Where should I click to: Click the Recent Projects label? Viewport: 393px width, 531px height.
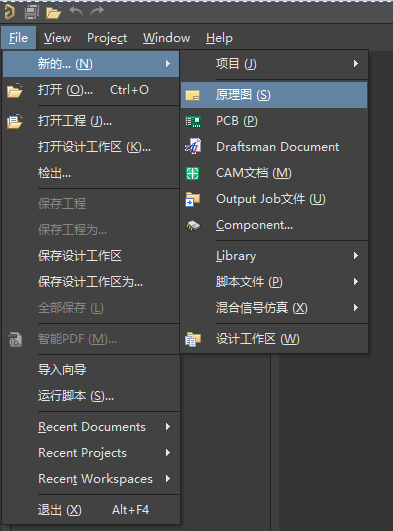pos(83,453)
